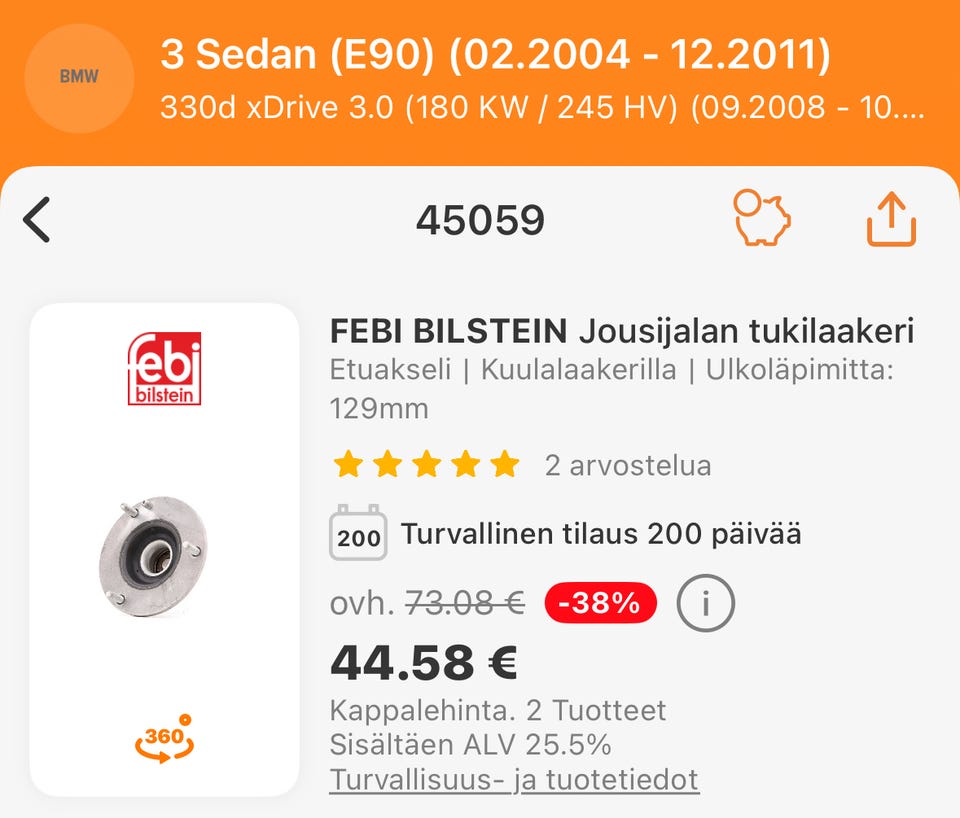Tap the -38% discount badge
960x818 pixels.
(600, 603)
